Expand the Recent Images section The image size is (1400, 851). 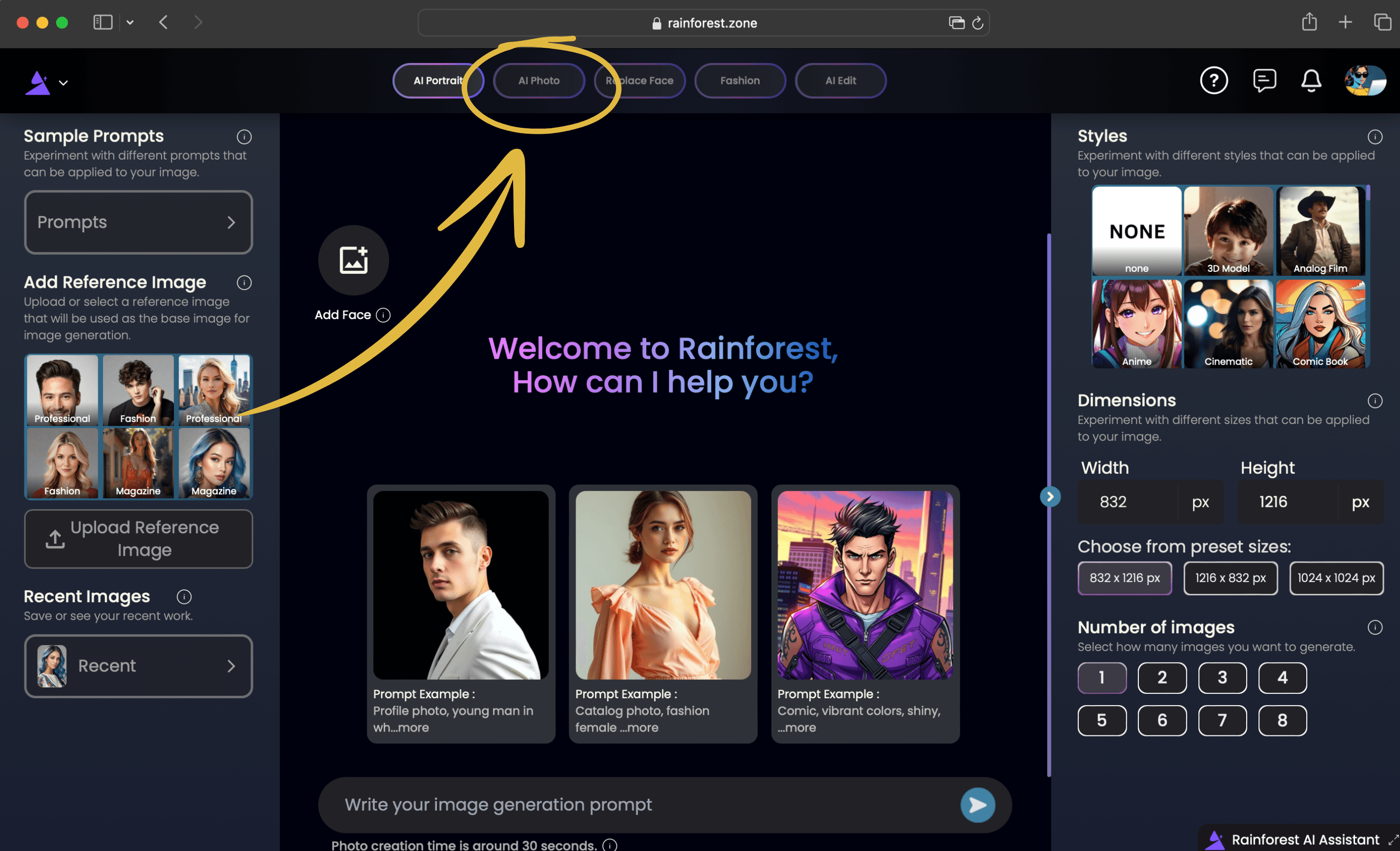(x=231, y=665)
